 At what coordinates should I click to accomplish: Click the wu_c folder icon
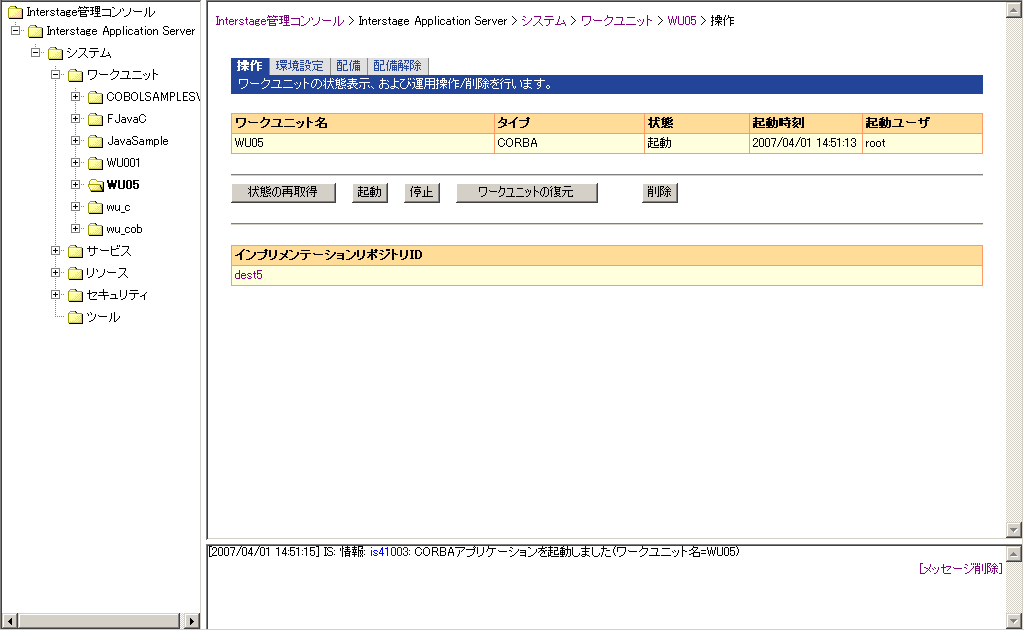click(x=95, y=208)
